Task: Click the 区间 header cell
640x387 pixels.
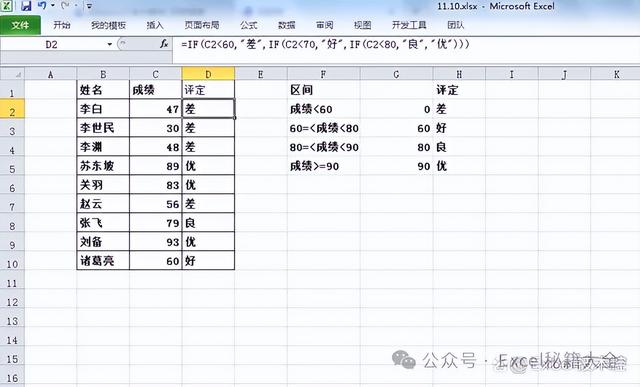Action: 323,90
